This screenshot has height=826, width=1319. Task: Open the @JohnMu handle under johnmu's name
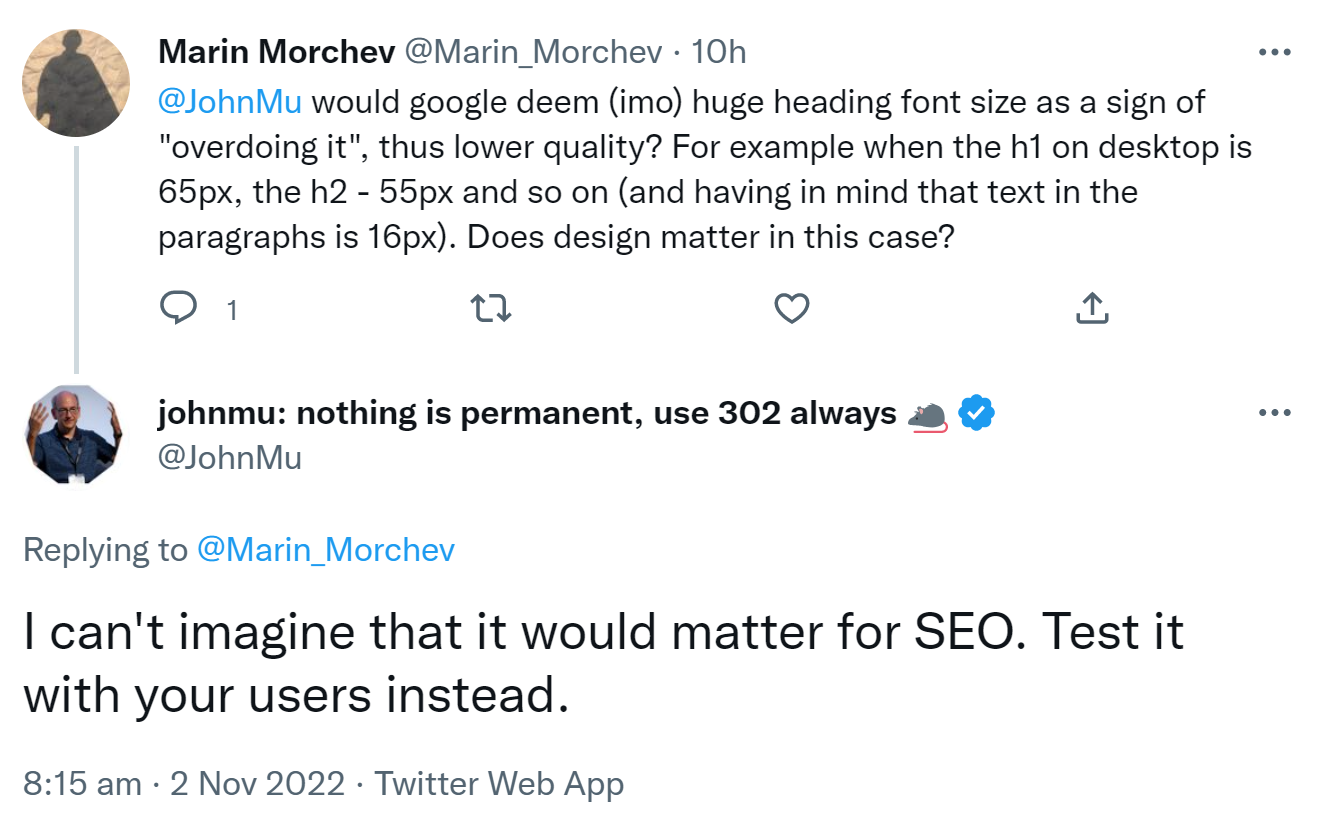(x=231, y=459)
